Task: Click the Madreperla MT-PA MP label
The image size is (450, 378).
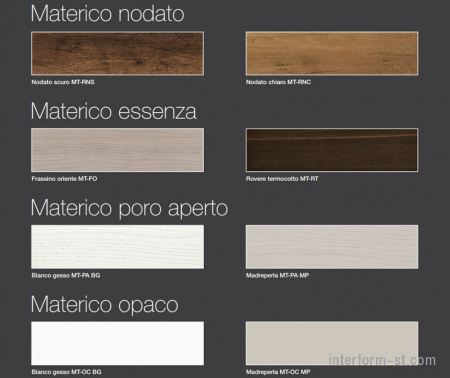Action: pos(277,276)
